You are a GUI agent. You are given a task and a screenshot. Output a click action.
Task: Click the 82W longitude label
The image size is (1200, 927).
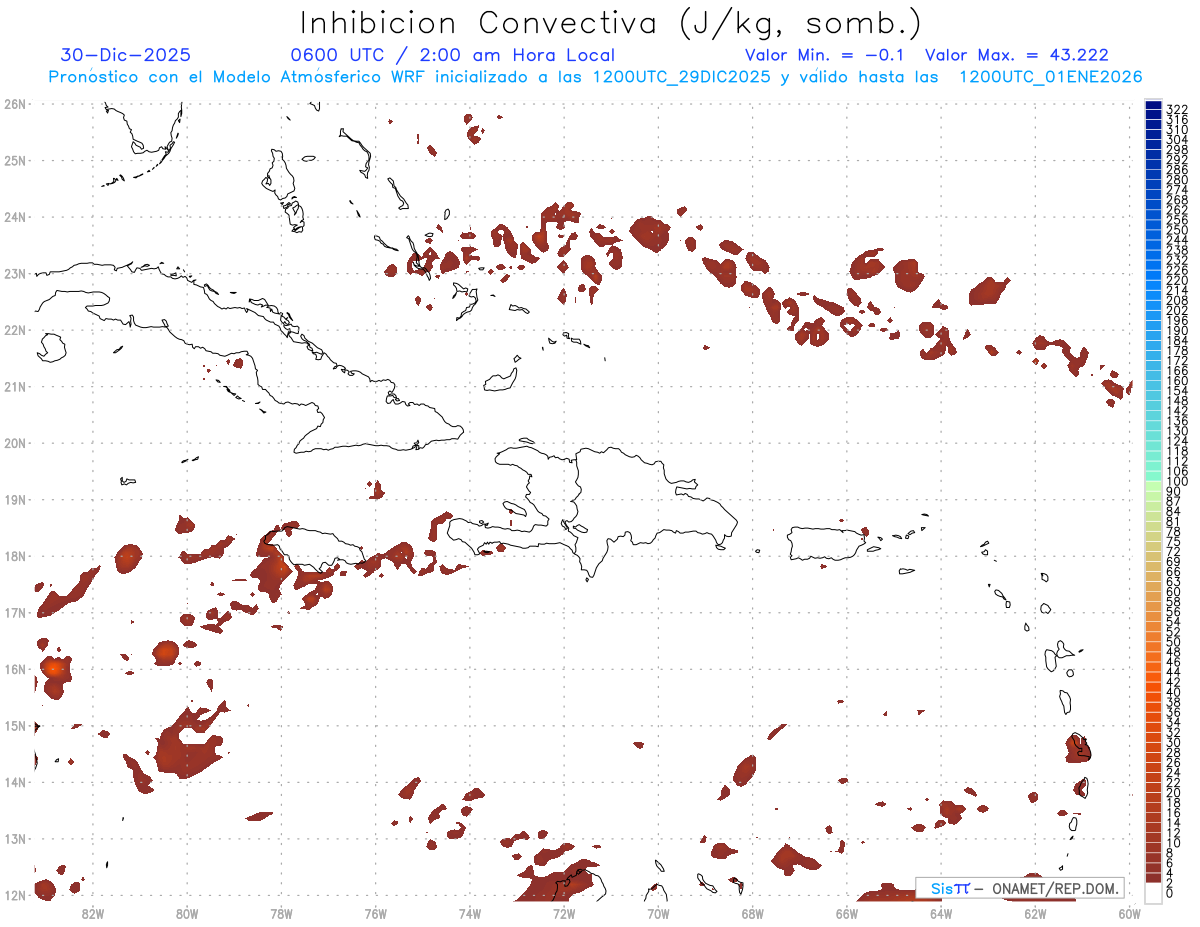[x=92, y=912]
